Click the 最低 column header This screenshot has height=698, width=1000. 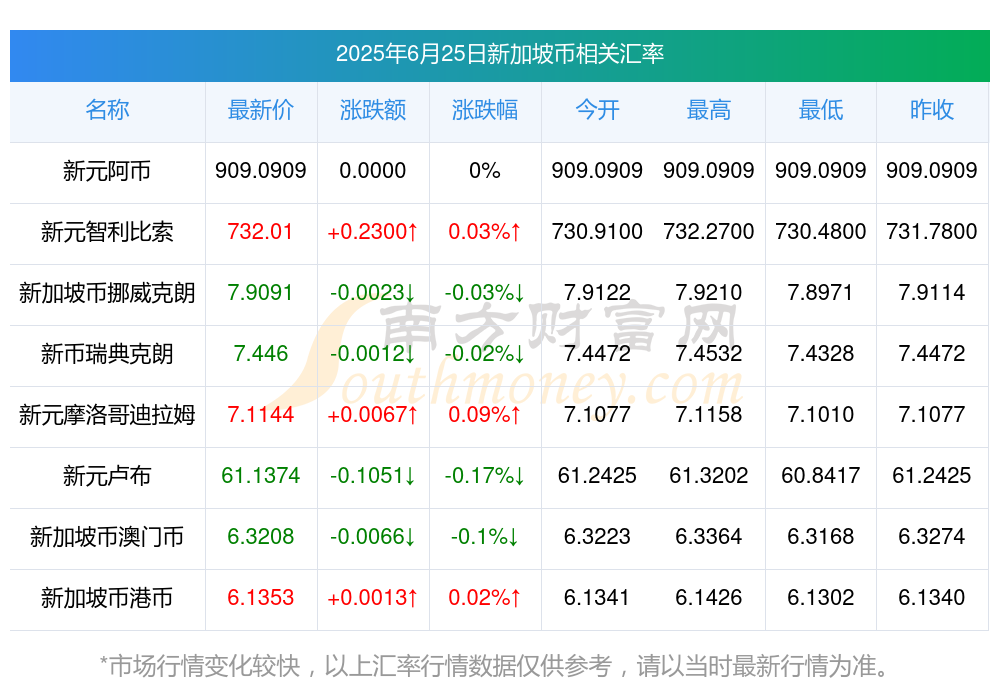pyautogui.click(x=821, y=110)
